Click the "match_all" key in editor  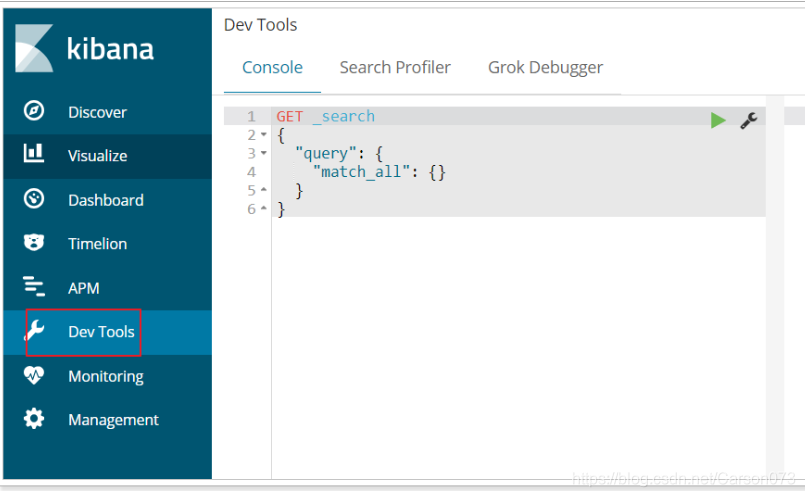coord(362,172)
